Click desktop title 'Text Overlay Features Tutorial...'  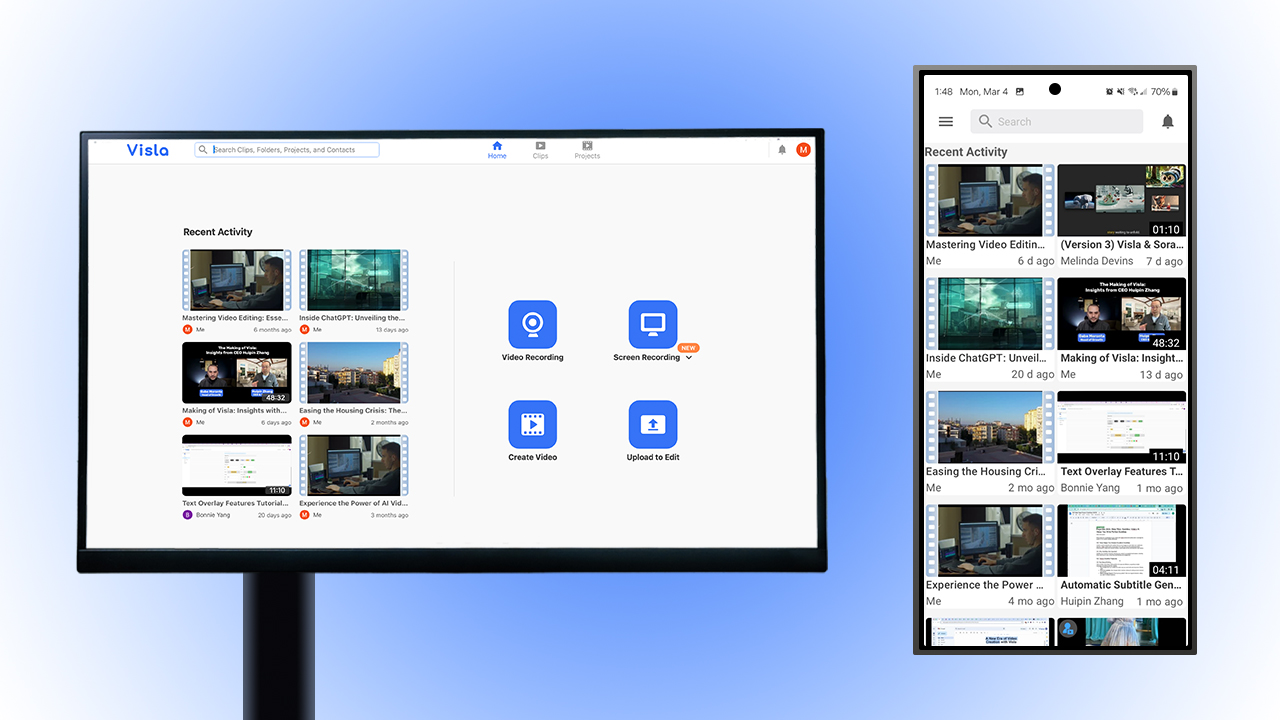pos(236,503)
